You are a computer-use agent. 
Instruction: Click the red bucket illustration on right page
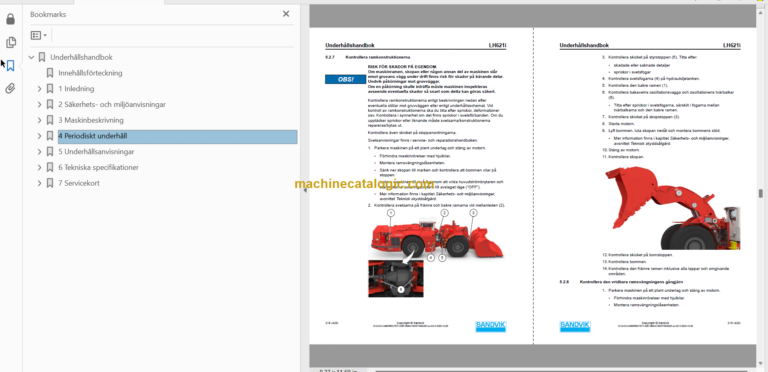672,208
